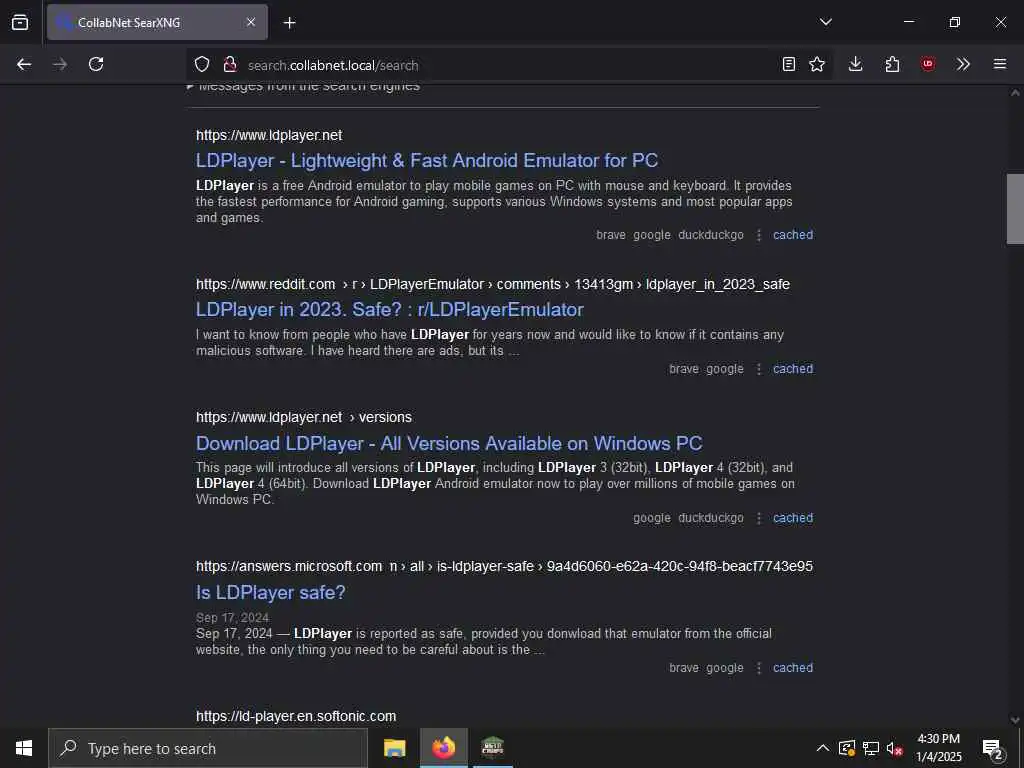Click the https://www.ldplayer.net URL text of first result
The width and height of the screenshot is (1024, 768).
269,135
